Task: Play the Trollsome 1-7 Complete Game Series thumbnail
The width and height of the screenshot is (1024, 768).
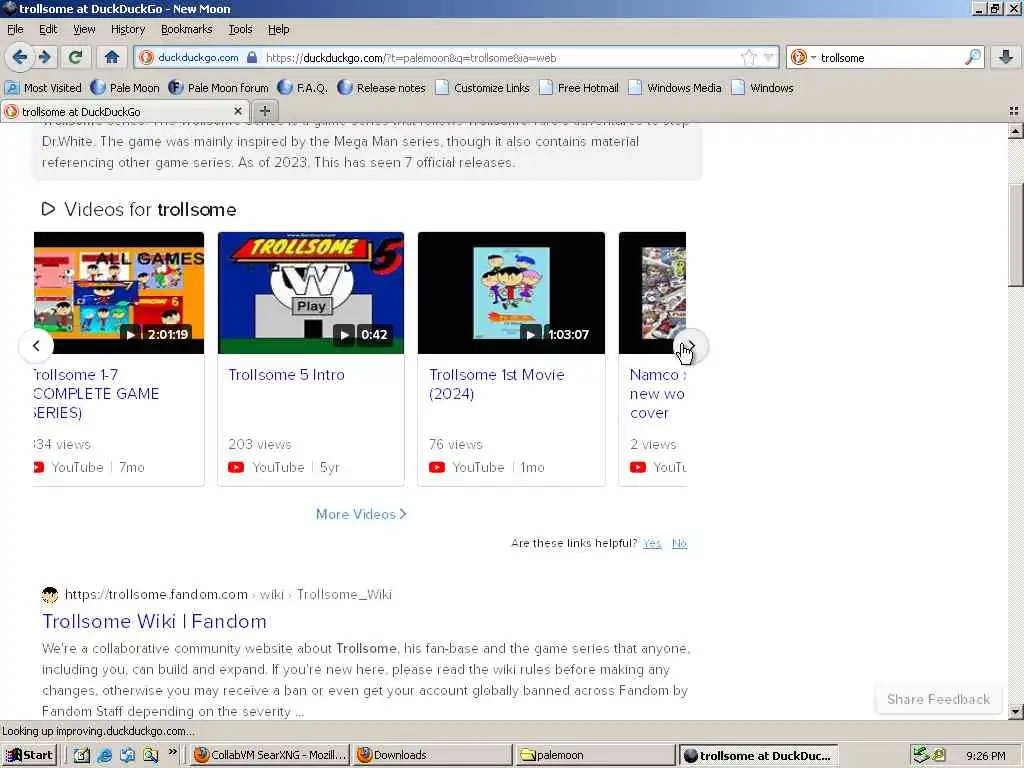Action: (x=119, y=293)
